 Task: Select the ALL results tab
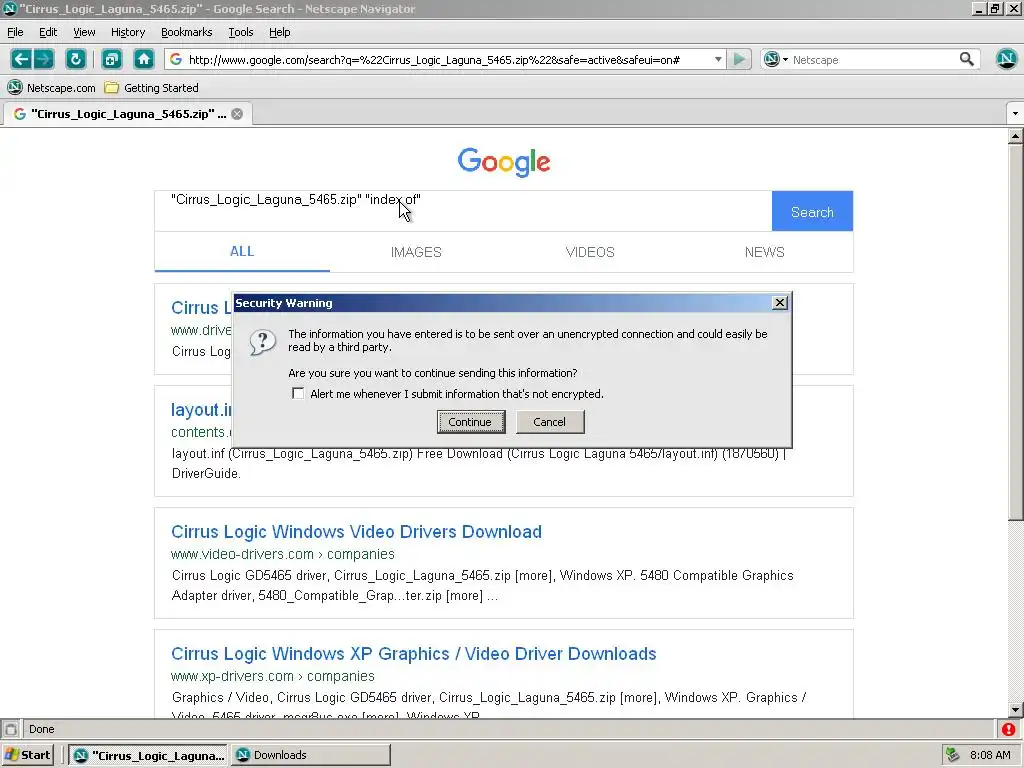[x=242, y=252]
